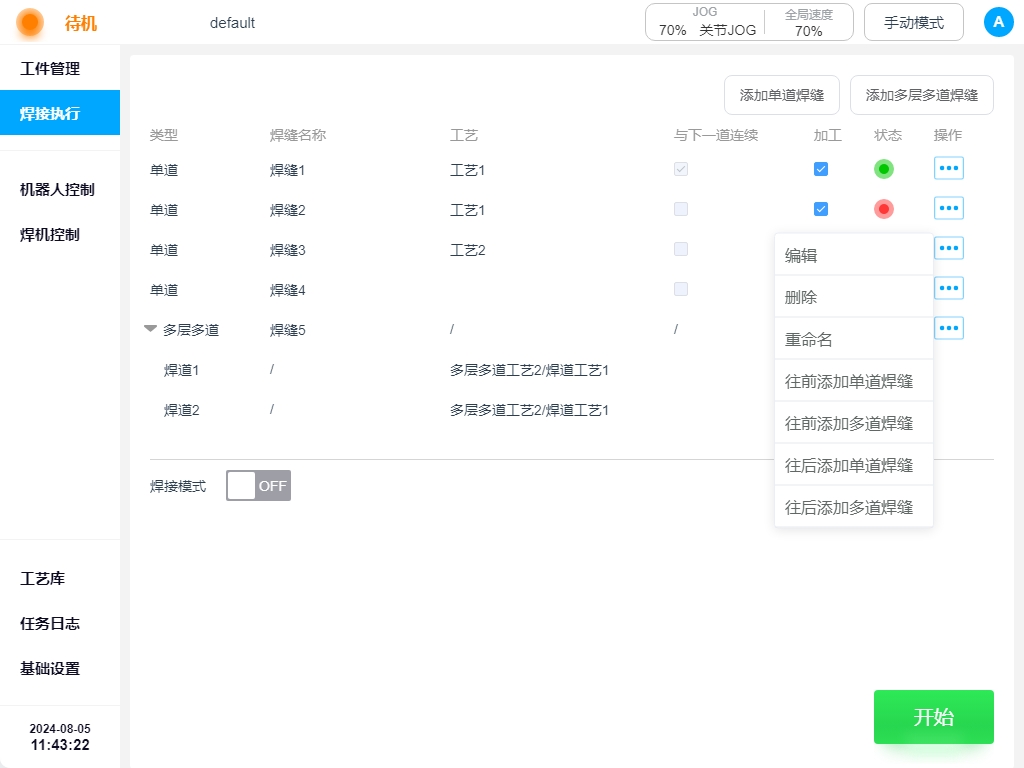Screen dimensions: 1024x768
Task: Click the 添加单道焊缝 button
Action: pyautogui.click(x=781, y=95)
